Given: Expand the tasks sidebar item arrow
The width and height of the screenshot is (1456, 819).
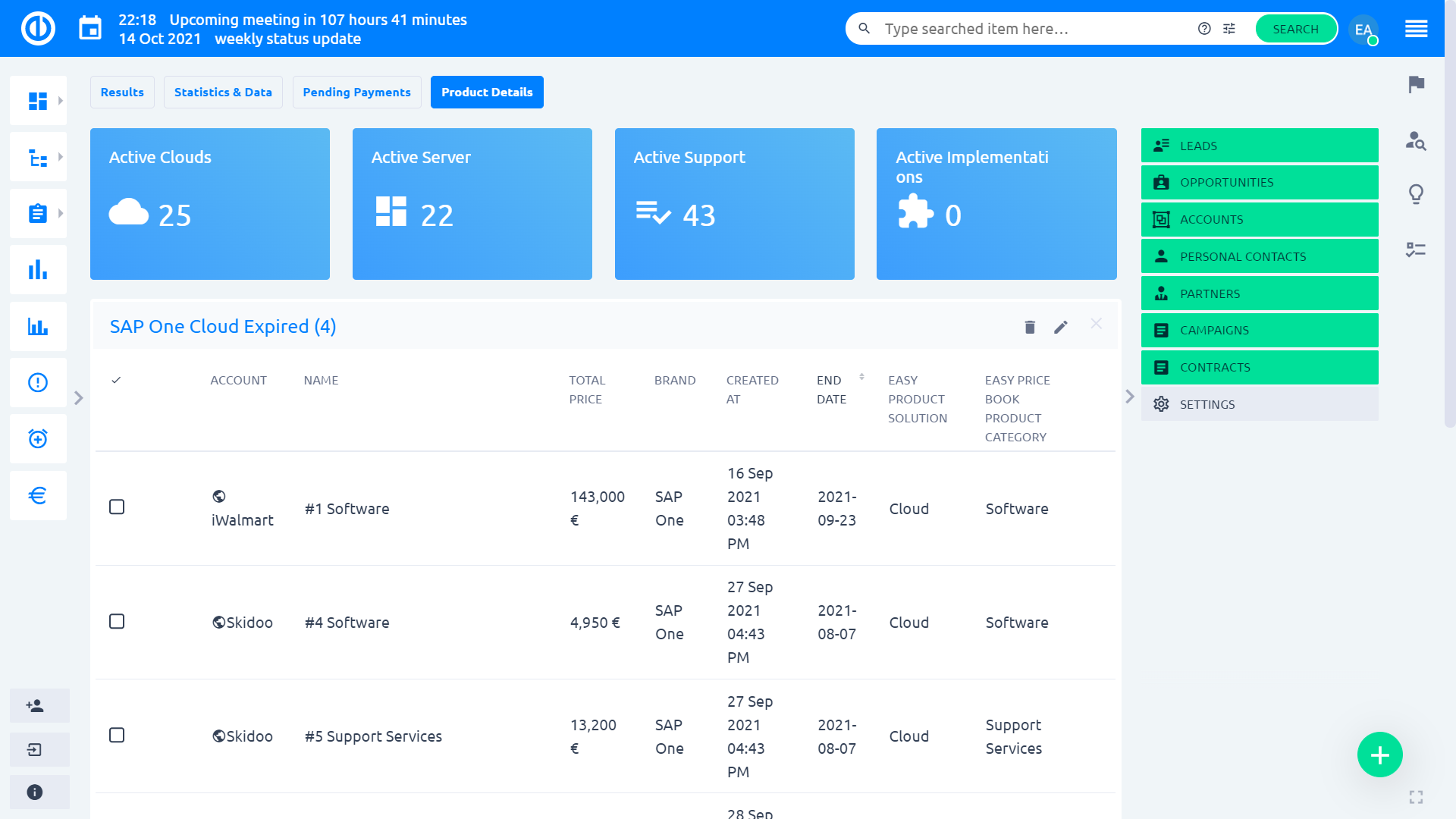Looking at the screenshot, I should 61,213.
